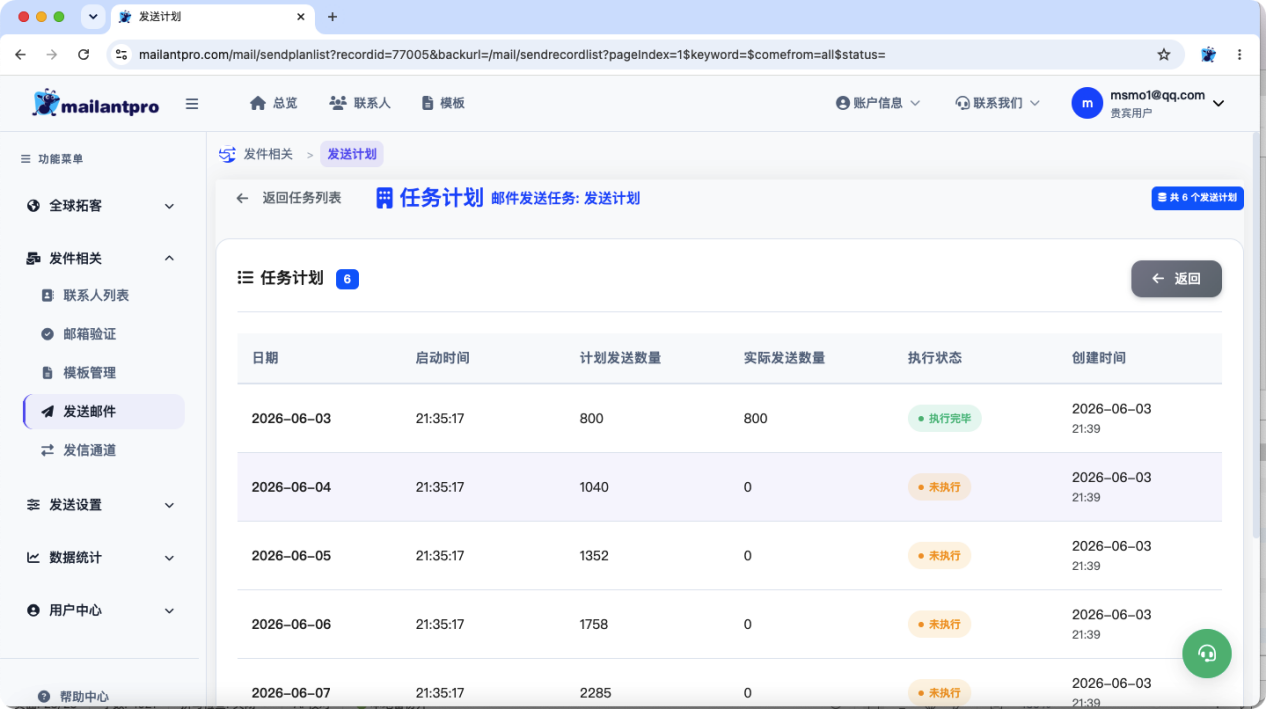1266x709 pixels.
Task: Close the 发送计划 browser tab
Action: pos(301,17)
